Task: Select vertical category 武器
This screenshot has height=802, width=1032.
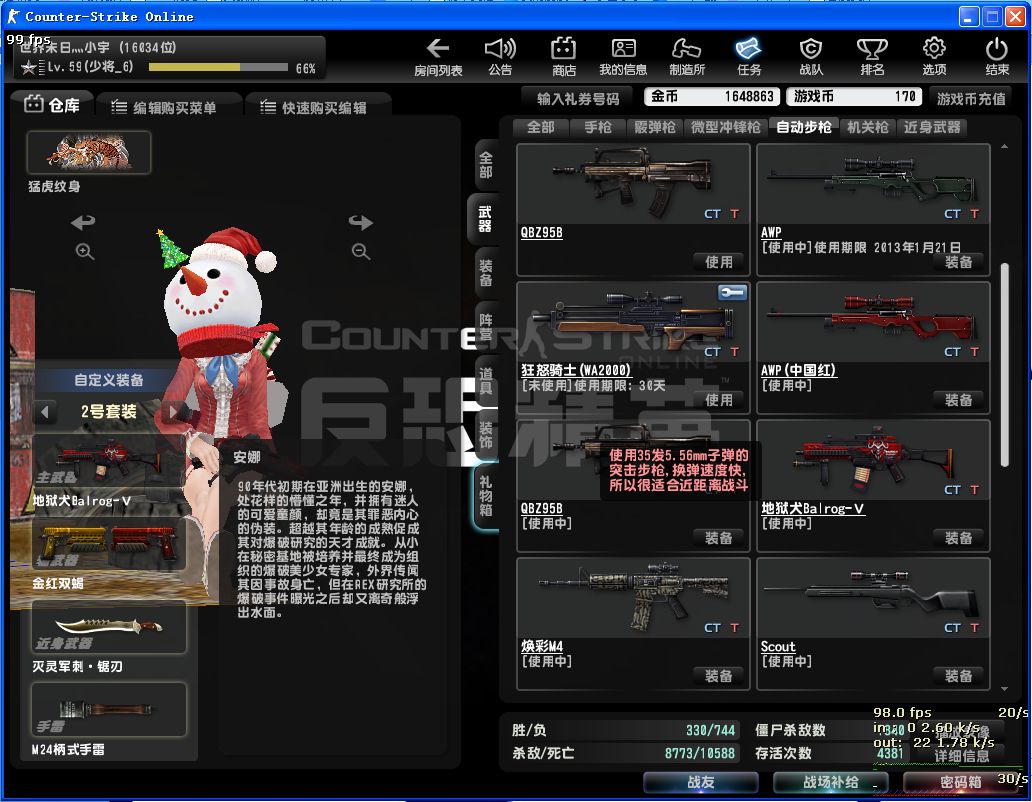Action: coord(484,219)
